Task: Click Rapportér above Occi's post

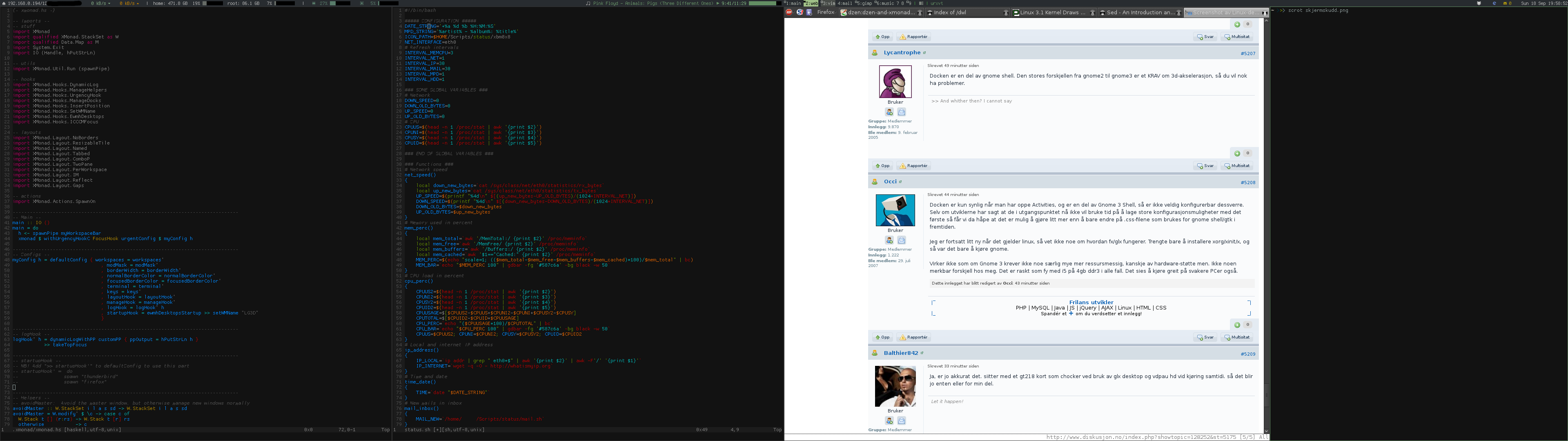Action: tap(914, 166)
